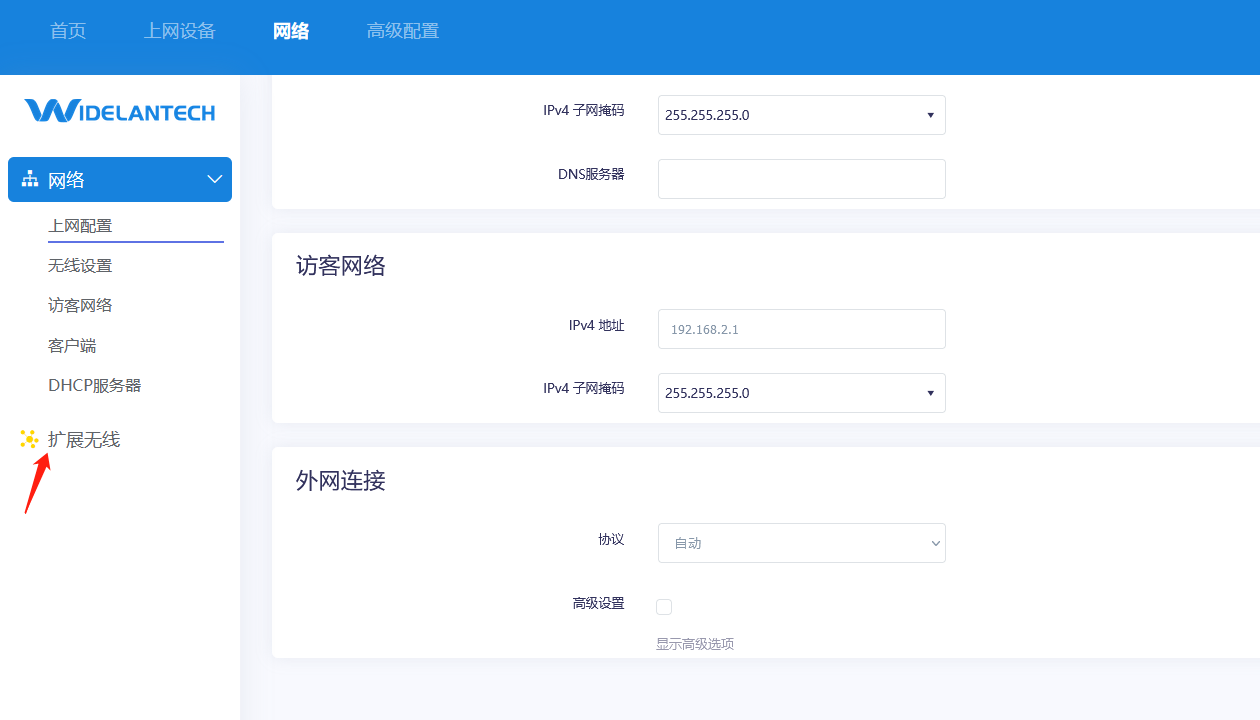Open the 上网设备 tab
The width and height of the screenshot is (1260, 720).
click(x=180, y=31)
